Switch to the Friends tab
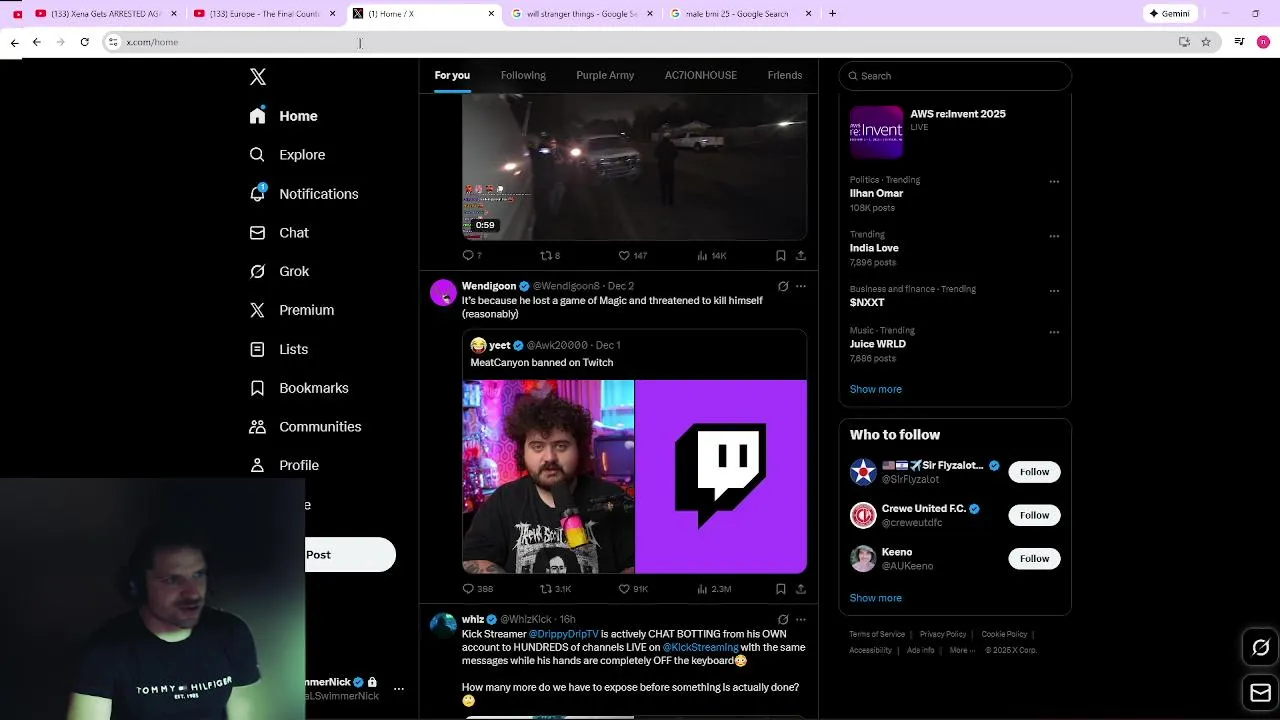 click(x=785, y=75)
